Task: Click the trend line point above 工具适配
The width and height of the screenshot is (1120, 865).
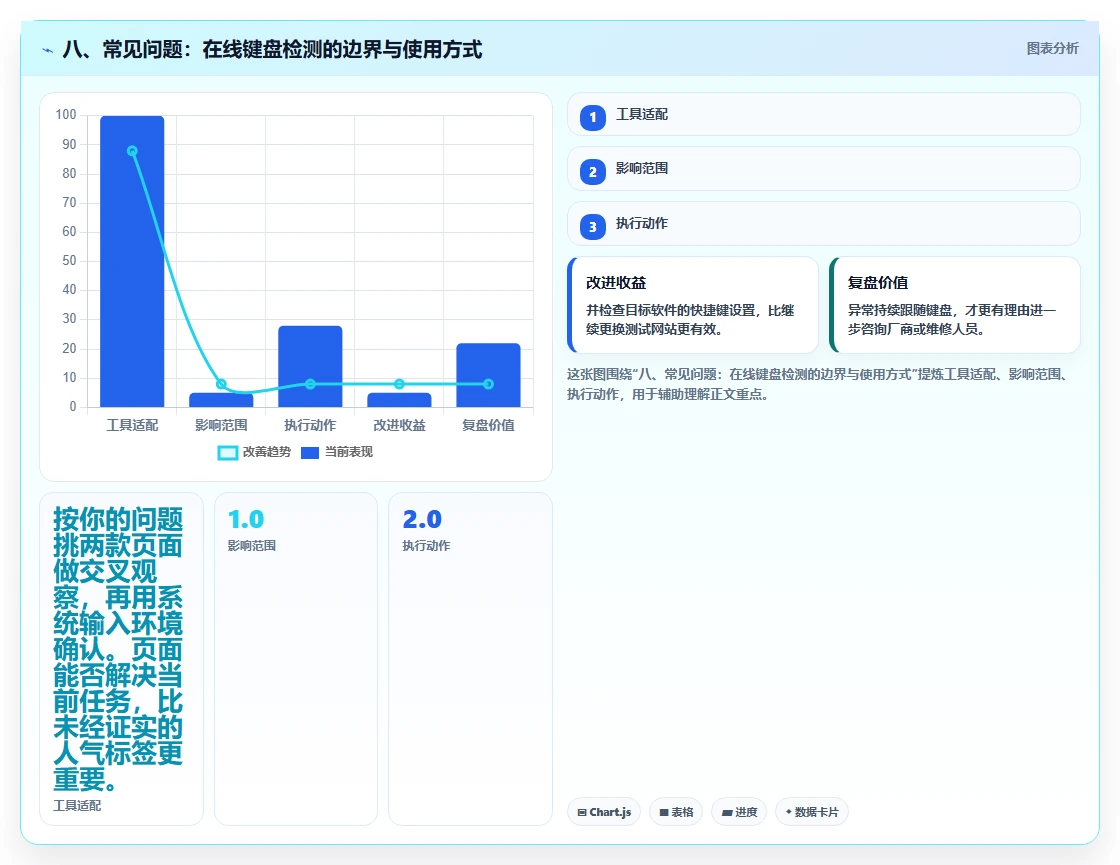Action: (x=132, y=151)
